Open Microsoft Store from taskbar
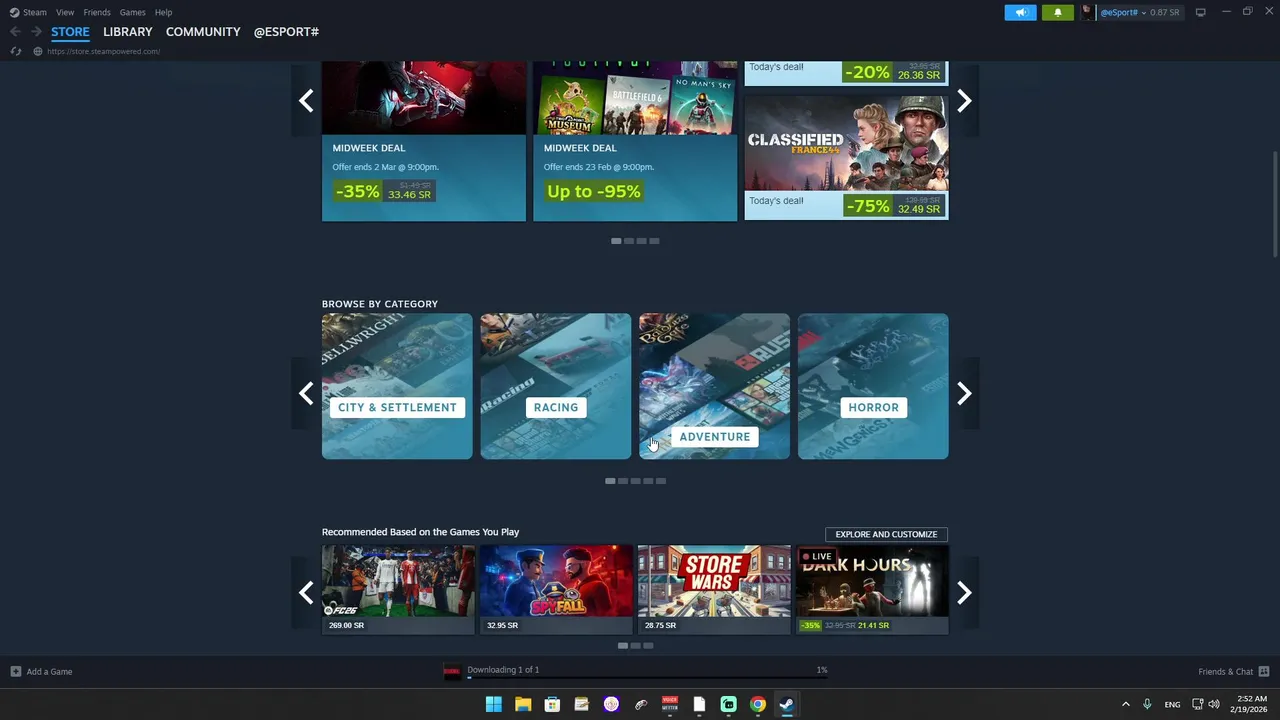 pyautogui.click(x=552, y=704)
